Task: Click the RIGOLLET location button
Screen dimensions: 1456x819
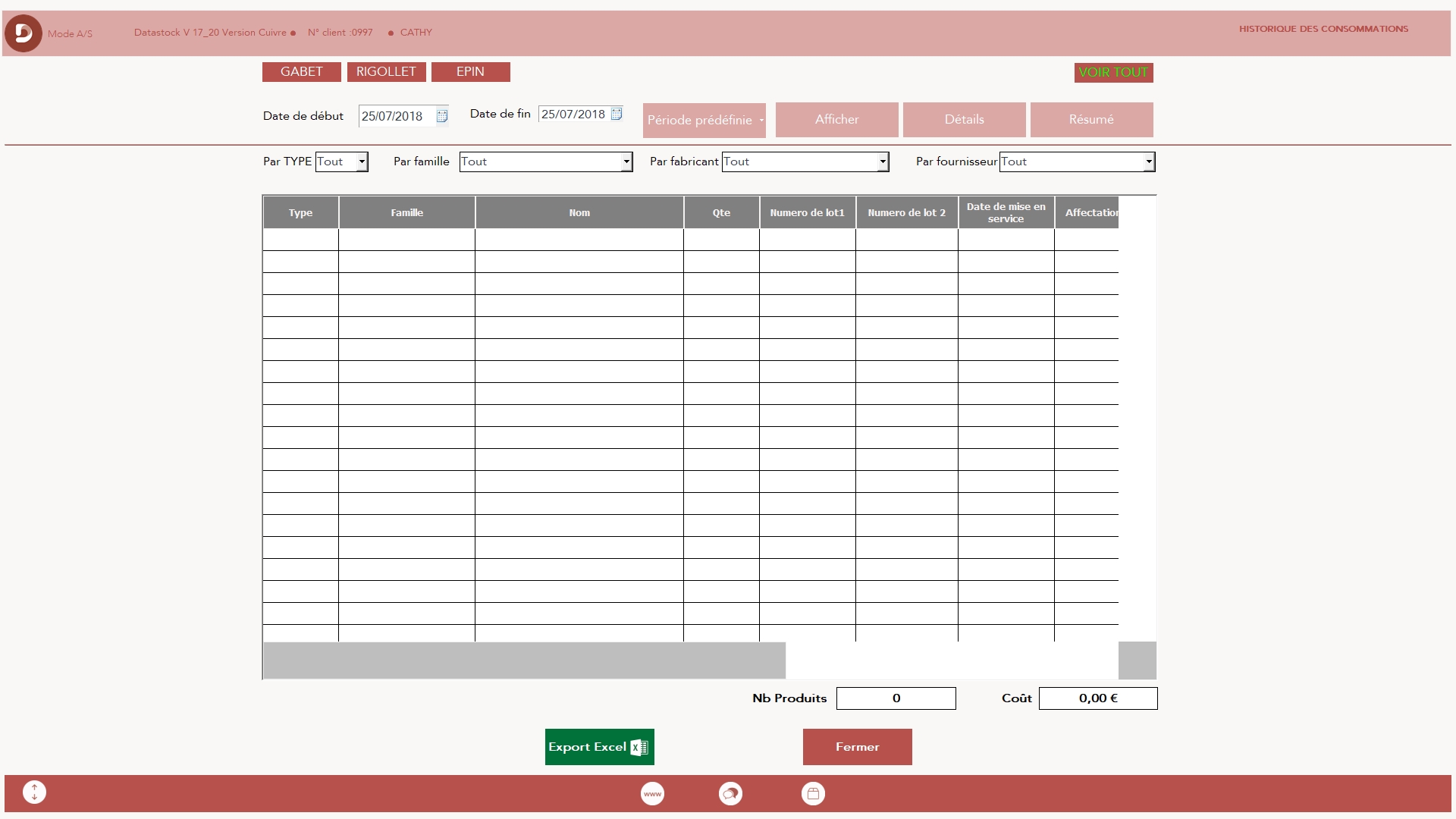Action: tap(385, 72)
